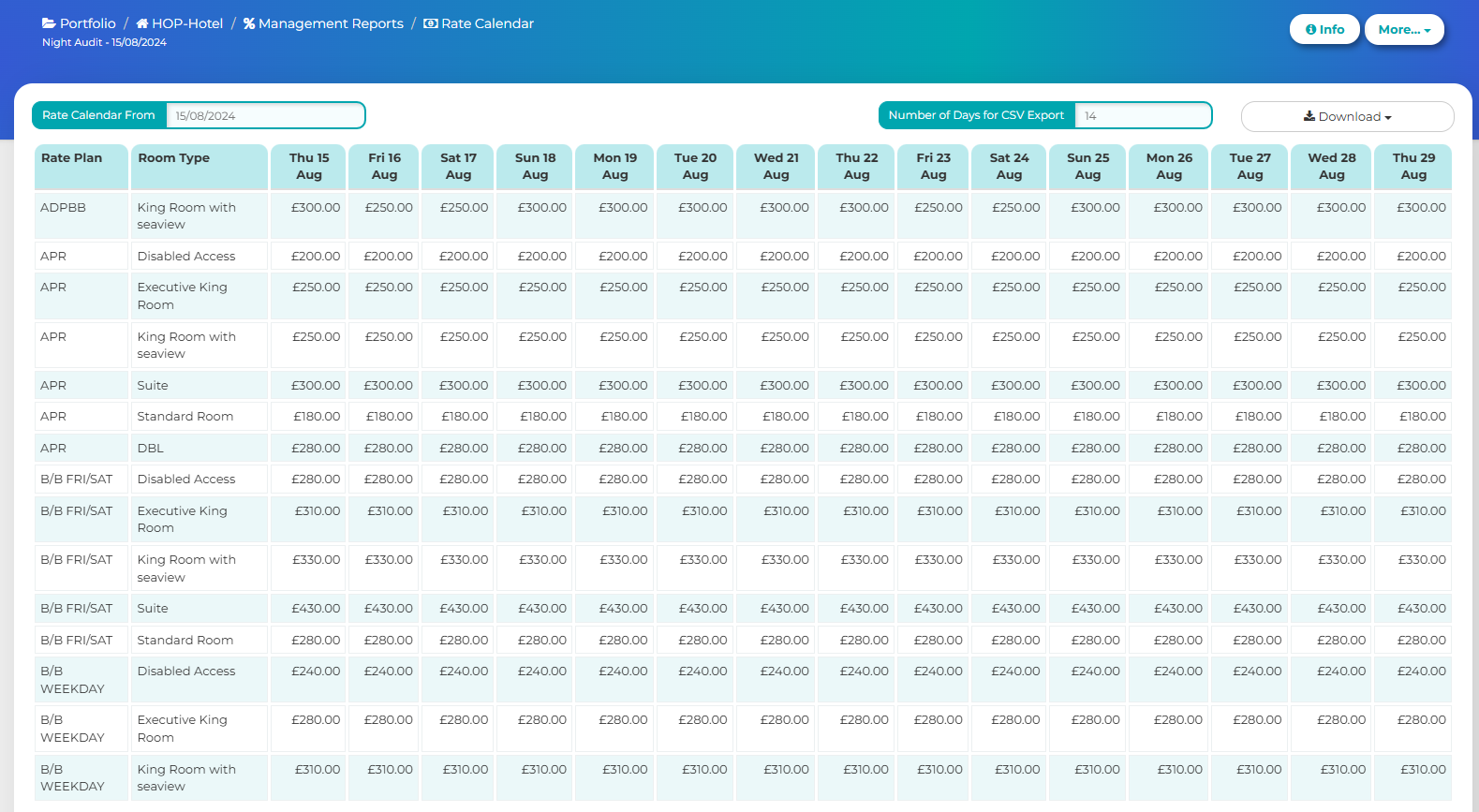Select B/B FRI/SAT Disabled Access room cell
Viewport: 1479px width, 812px height.
pos(200,479)
